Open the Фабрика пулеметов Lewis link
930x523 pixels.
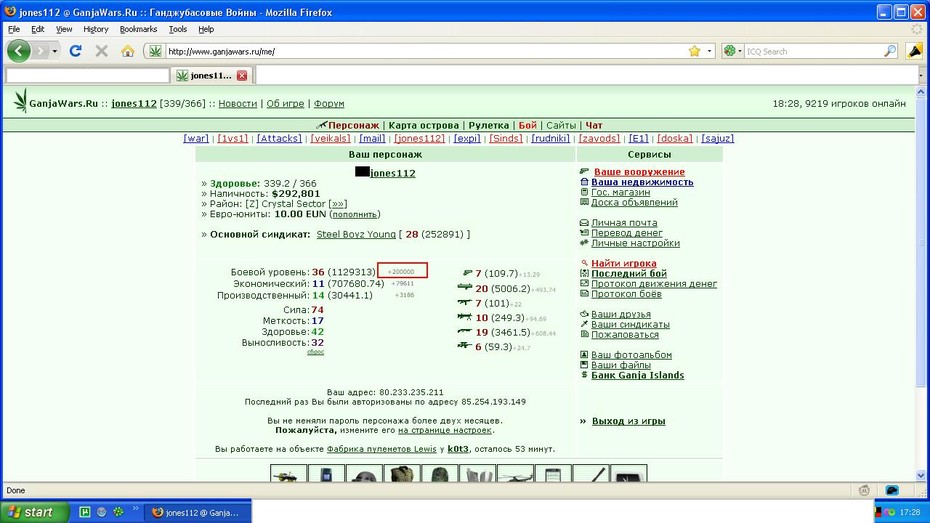[x=381, y=449]
